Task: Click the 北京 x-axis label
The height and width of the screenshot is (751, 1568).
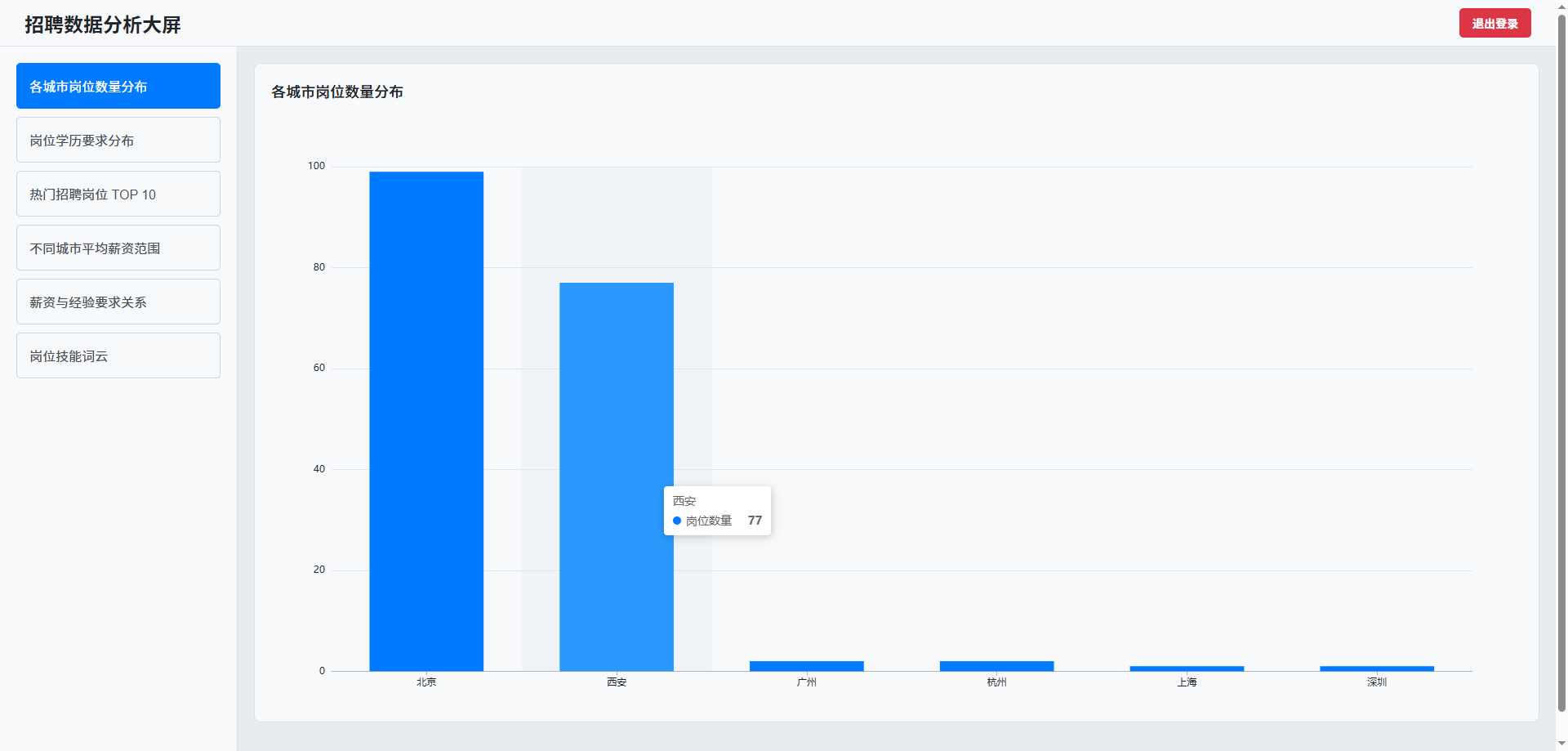Action: click(426, 682)
